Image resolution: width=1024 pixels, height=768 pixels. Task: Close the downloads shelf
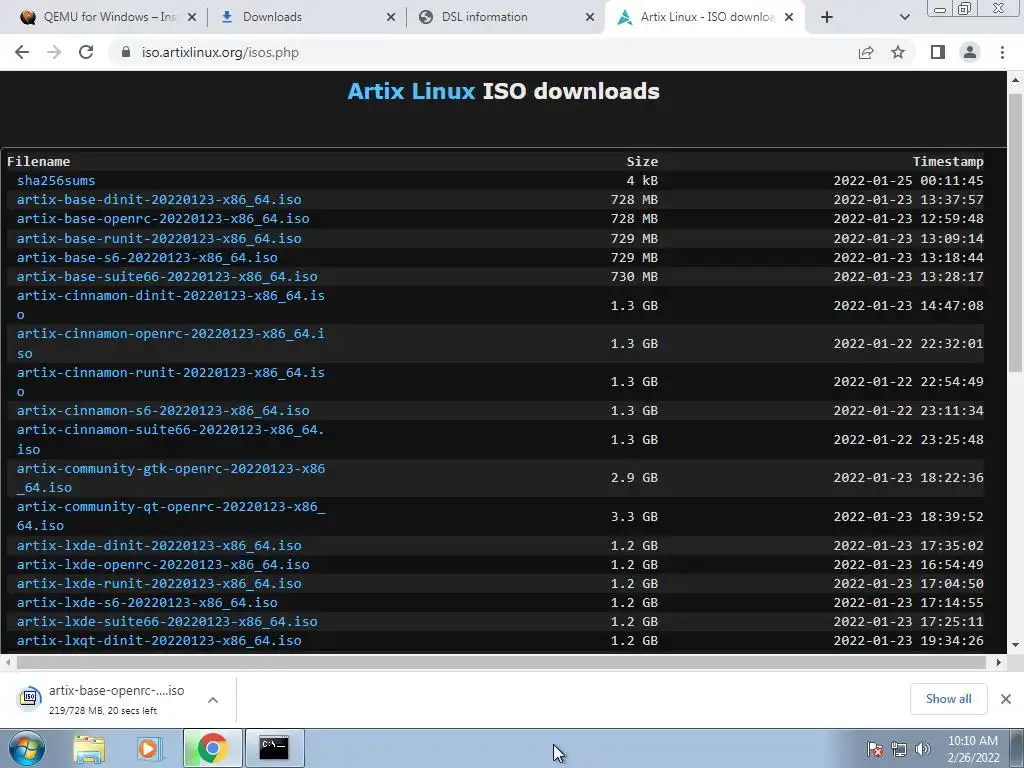pyautogui.click(x=1006, y=699)
